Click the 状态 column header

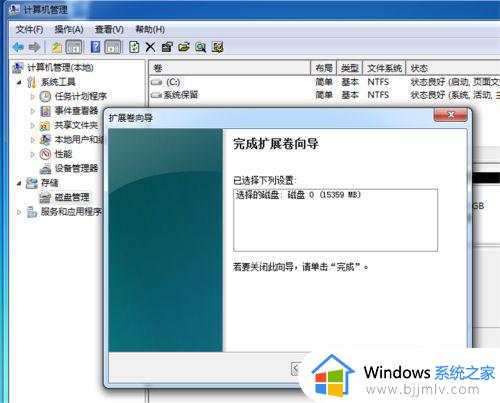click(453, 68)
